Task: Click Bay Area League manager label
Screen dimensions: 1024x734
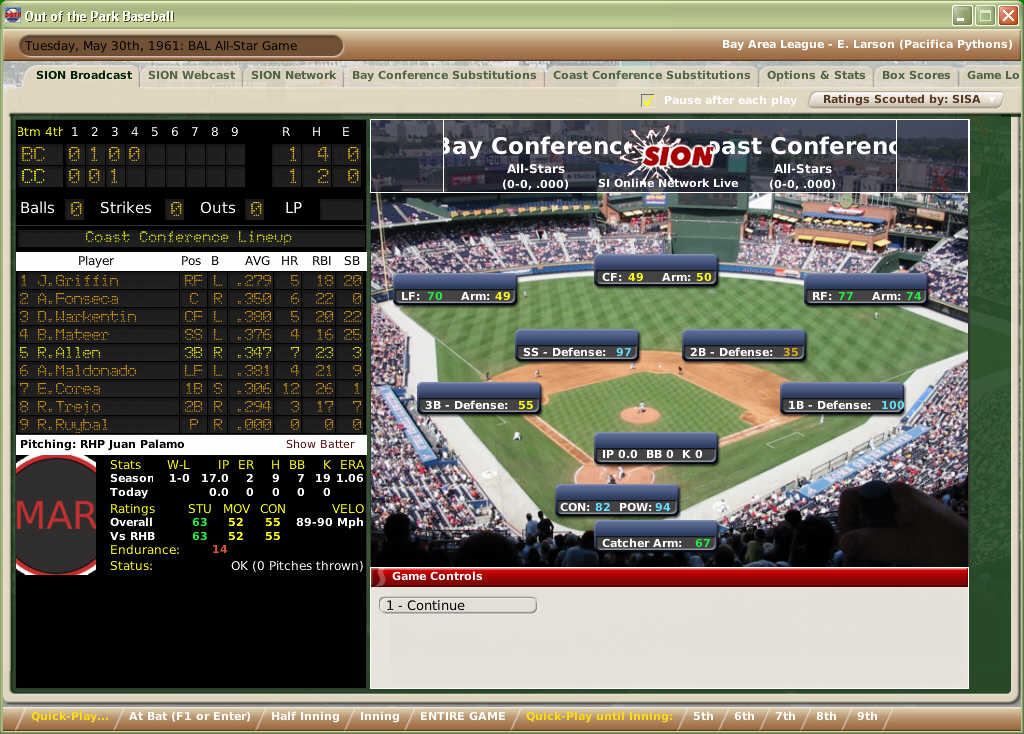Action: click(867, 44)
